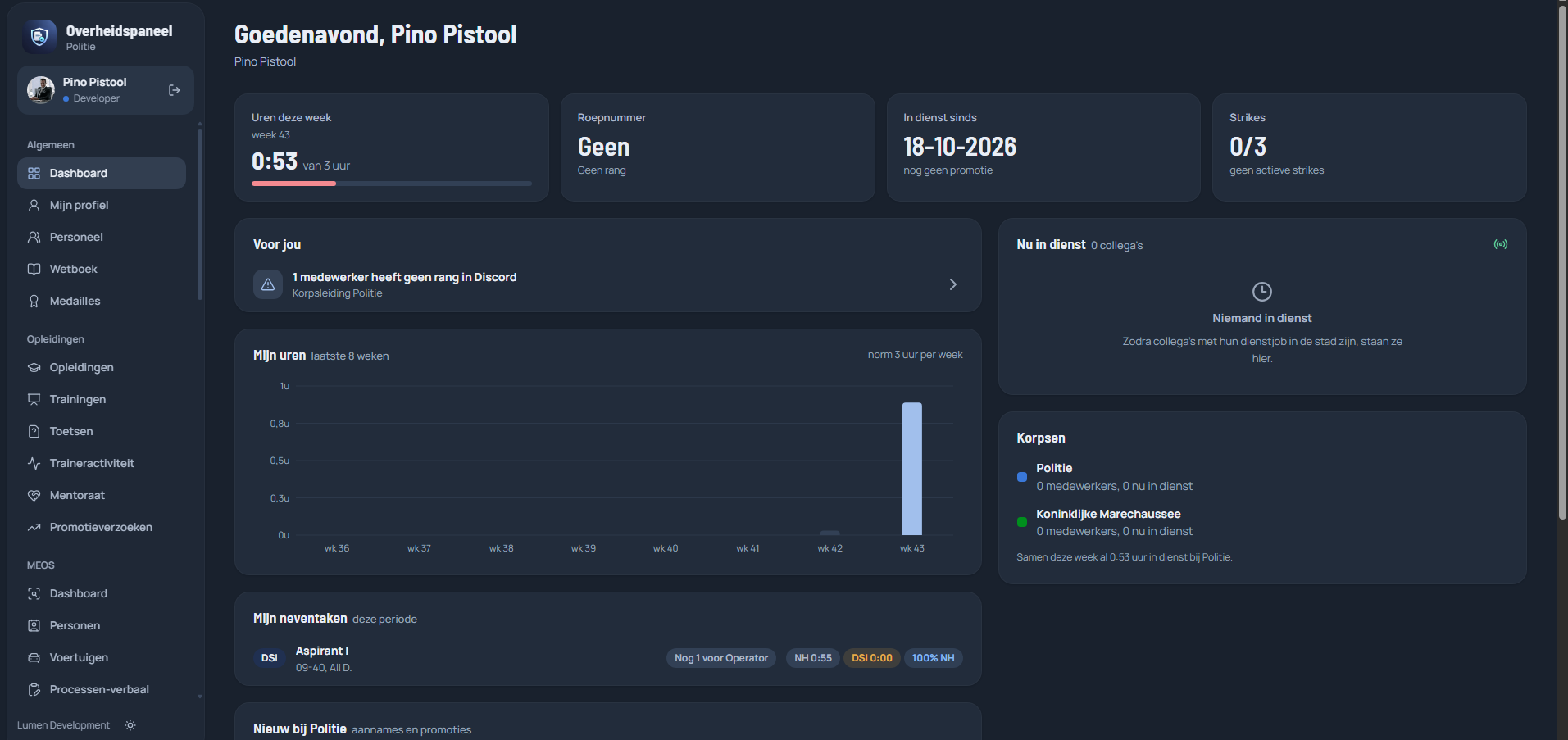Click the Lumen Development footer text
This screenshot has width=1568, height=740.
(x=63, y=725)
